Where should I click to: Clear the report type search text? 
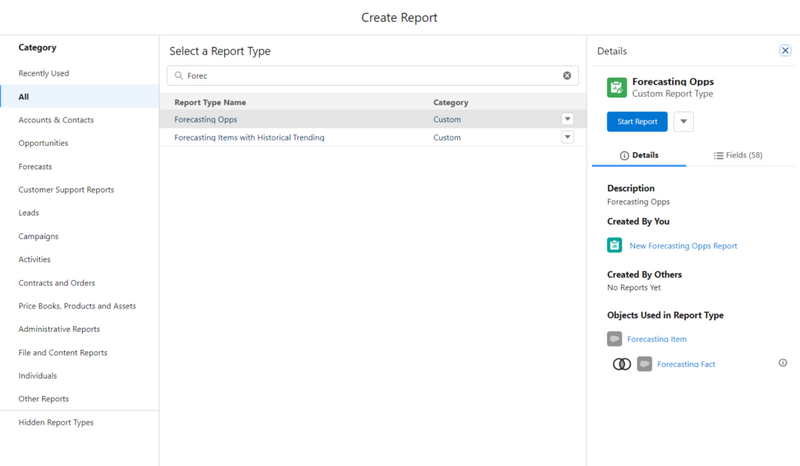point(567,76)
